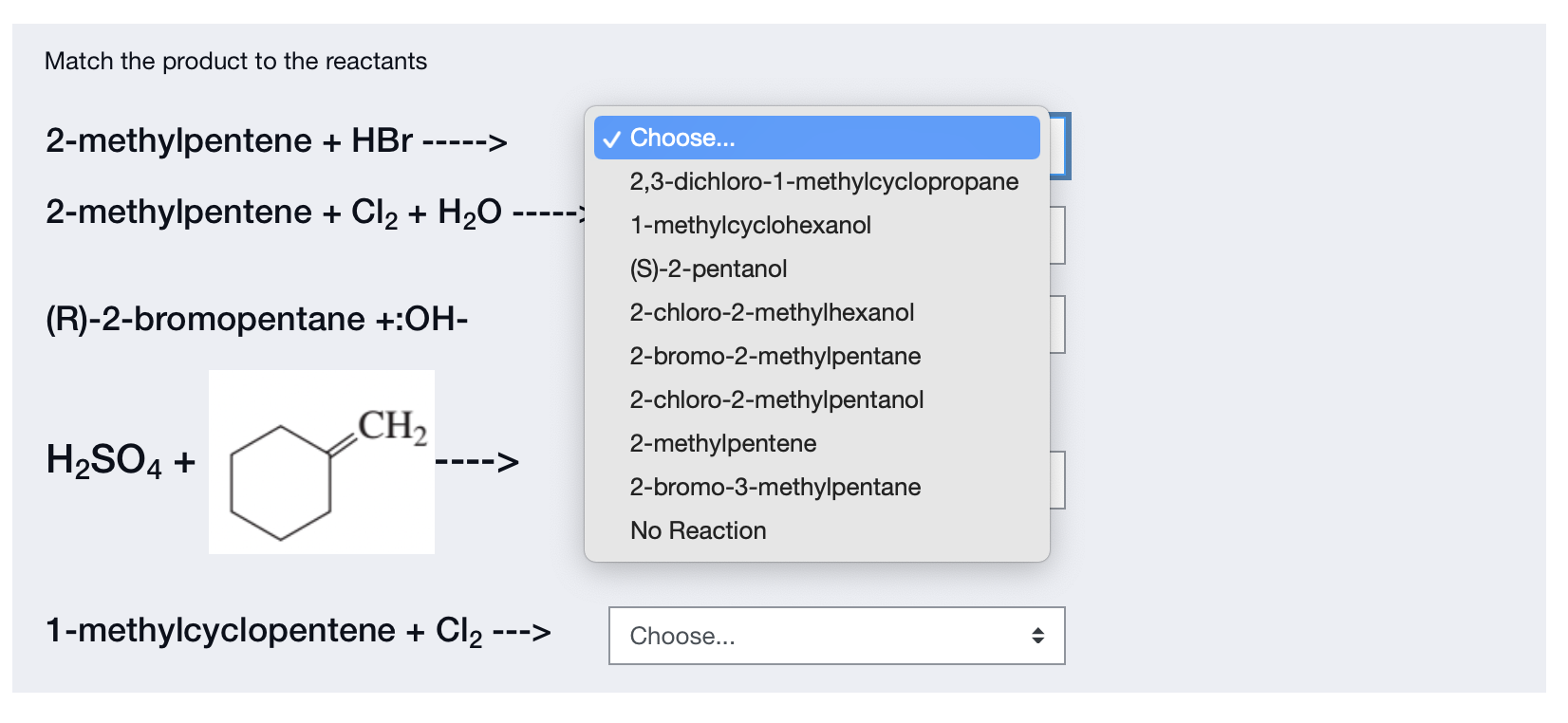Click the "Match the product to the reactants" heading
The image size is (1568, 723).
235,61
